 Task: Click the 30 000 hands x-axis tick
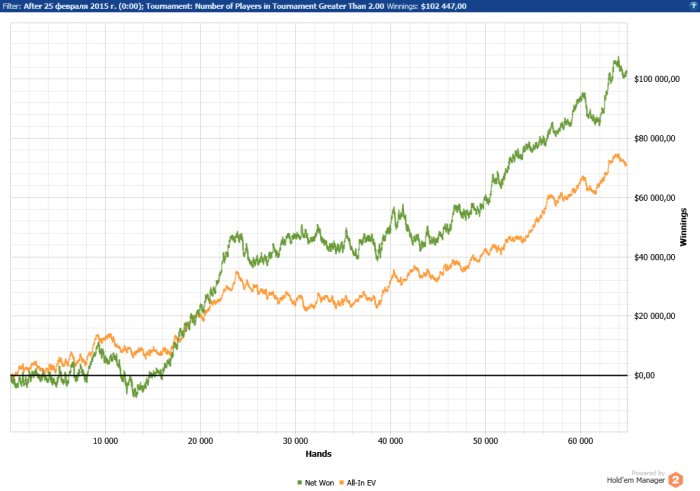294,440
